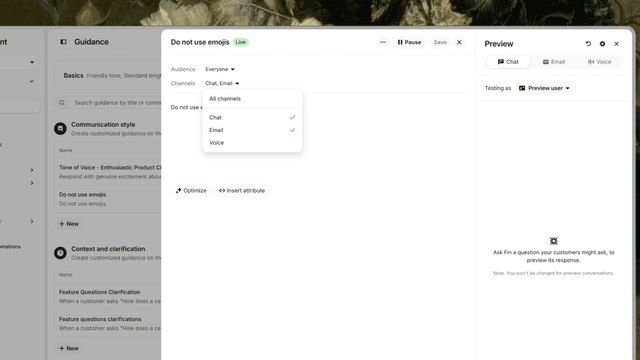Open Feature Questions Clarification row
Viewport: 640px width, 360px height.
point(108,296)
